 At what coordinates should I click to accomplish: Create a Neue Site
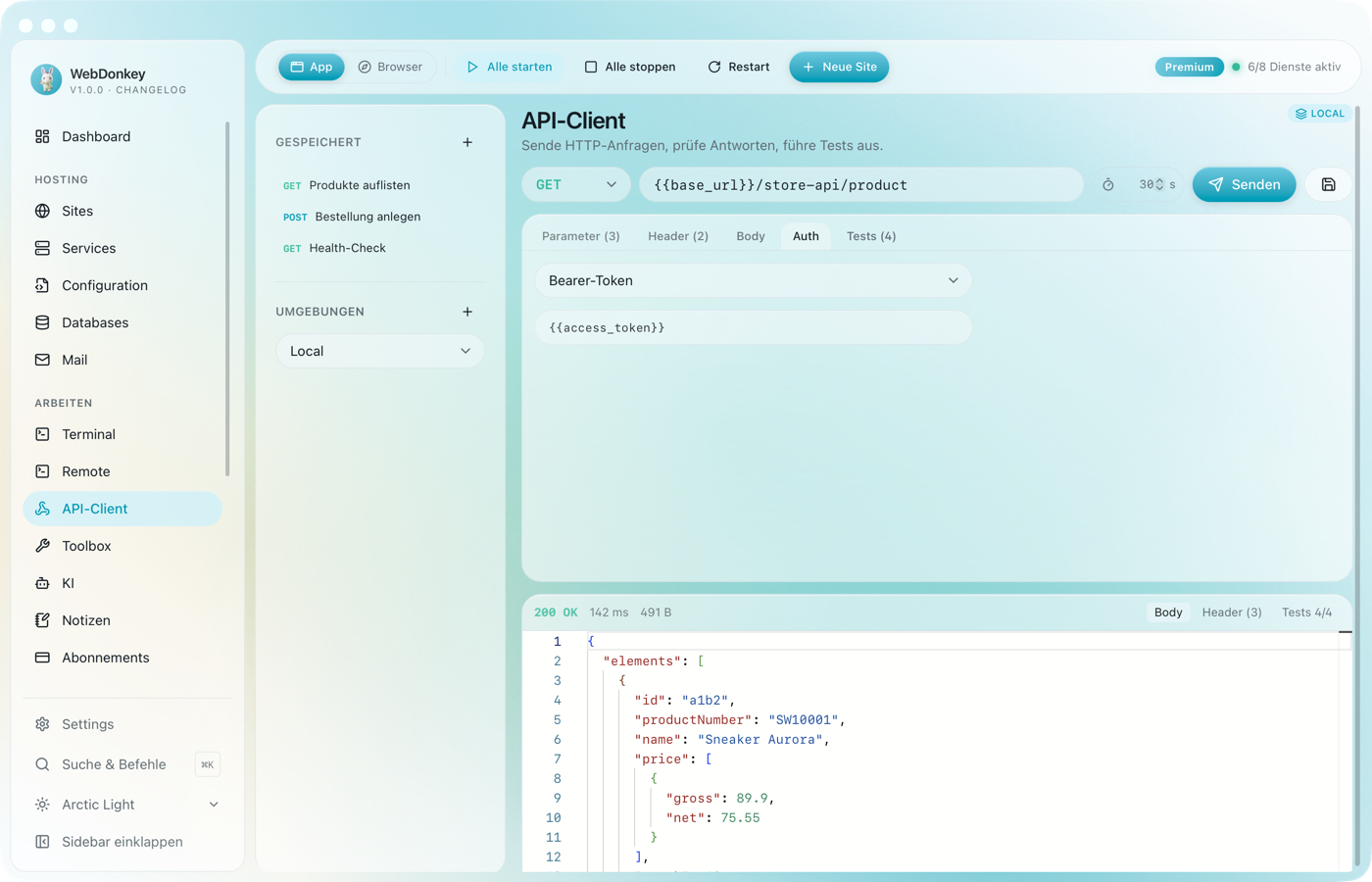840,67
